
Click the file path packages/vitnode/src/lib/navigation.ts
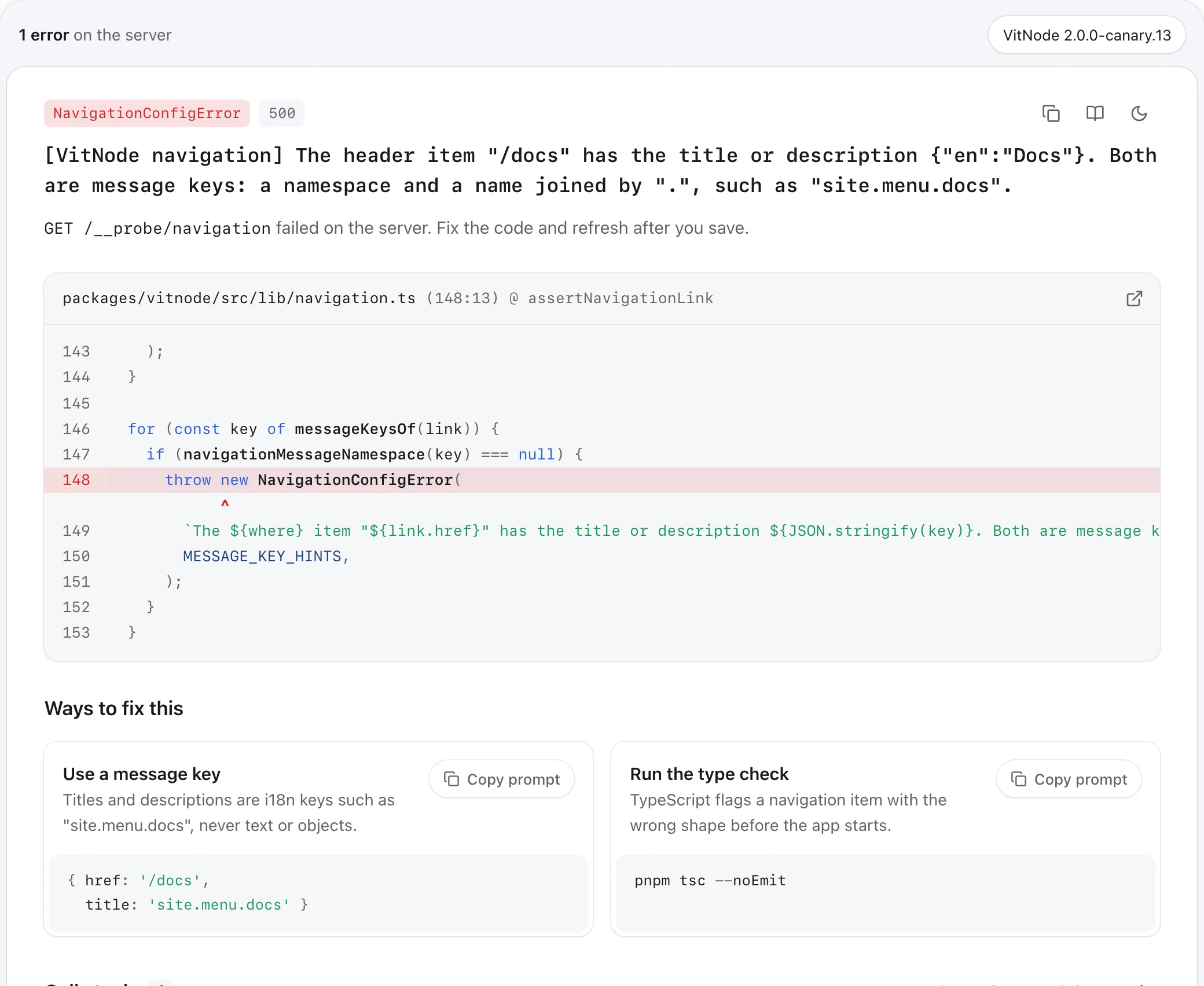(x=239, y=298)
